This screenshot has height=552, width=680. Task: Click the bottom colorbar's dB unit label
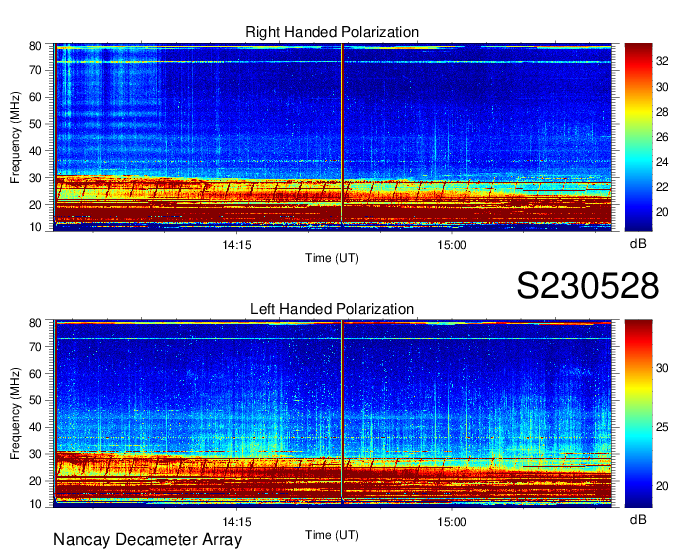(638, 519)
